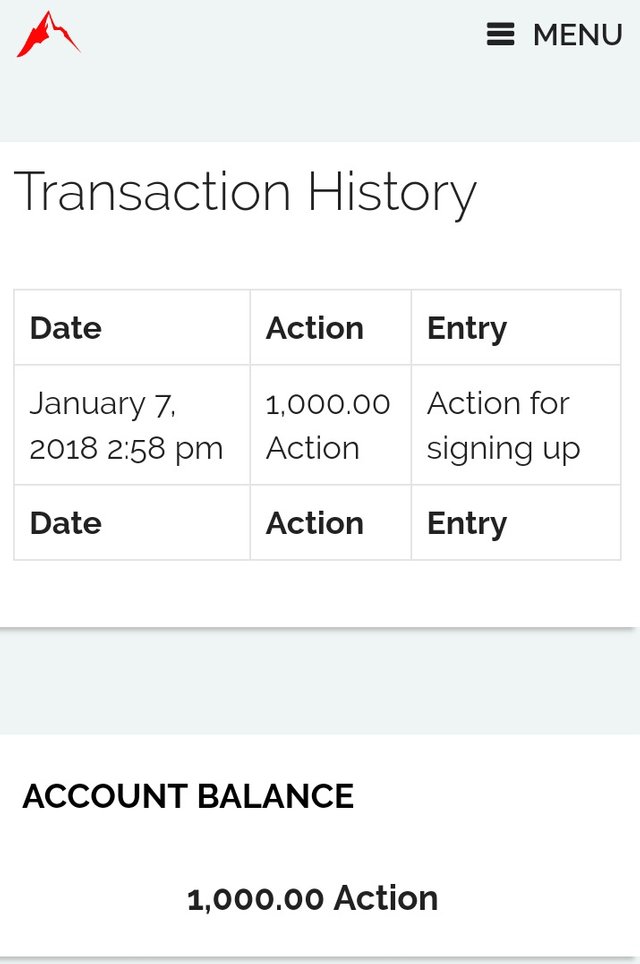Image resolution: width=640 pixels, height=964 pixels.
Task: Select the top Date column header
Action: 66,328
